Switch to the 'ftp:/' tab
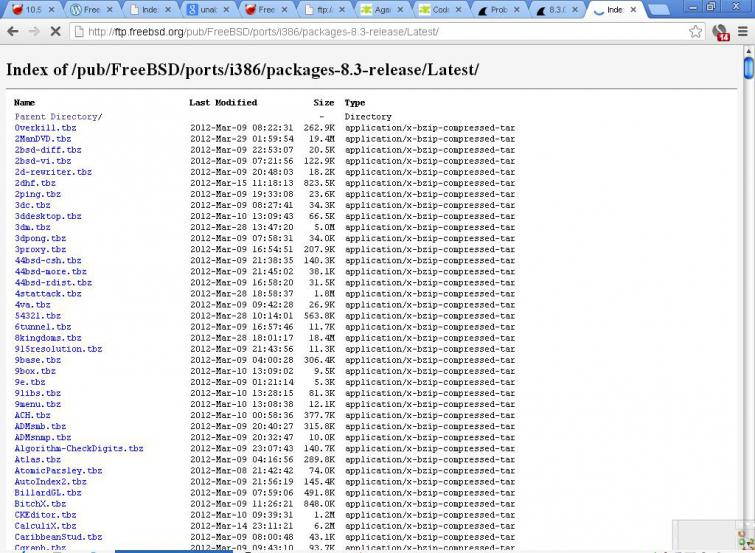Image resolution: width=755 pixels, height=553 pixels. [x=322, y=9]
